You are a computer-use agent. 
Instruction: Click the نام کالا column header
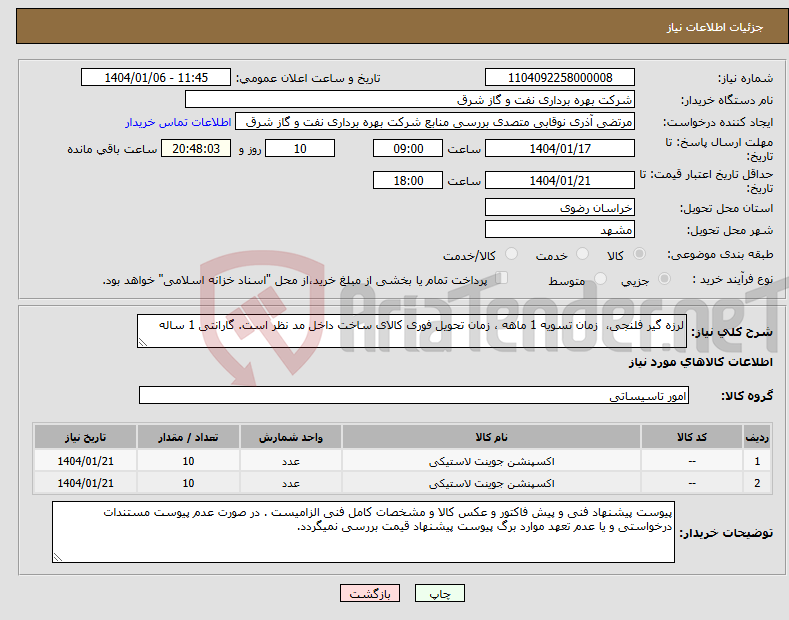[491, 437]
